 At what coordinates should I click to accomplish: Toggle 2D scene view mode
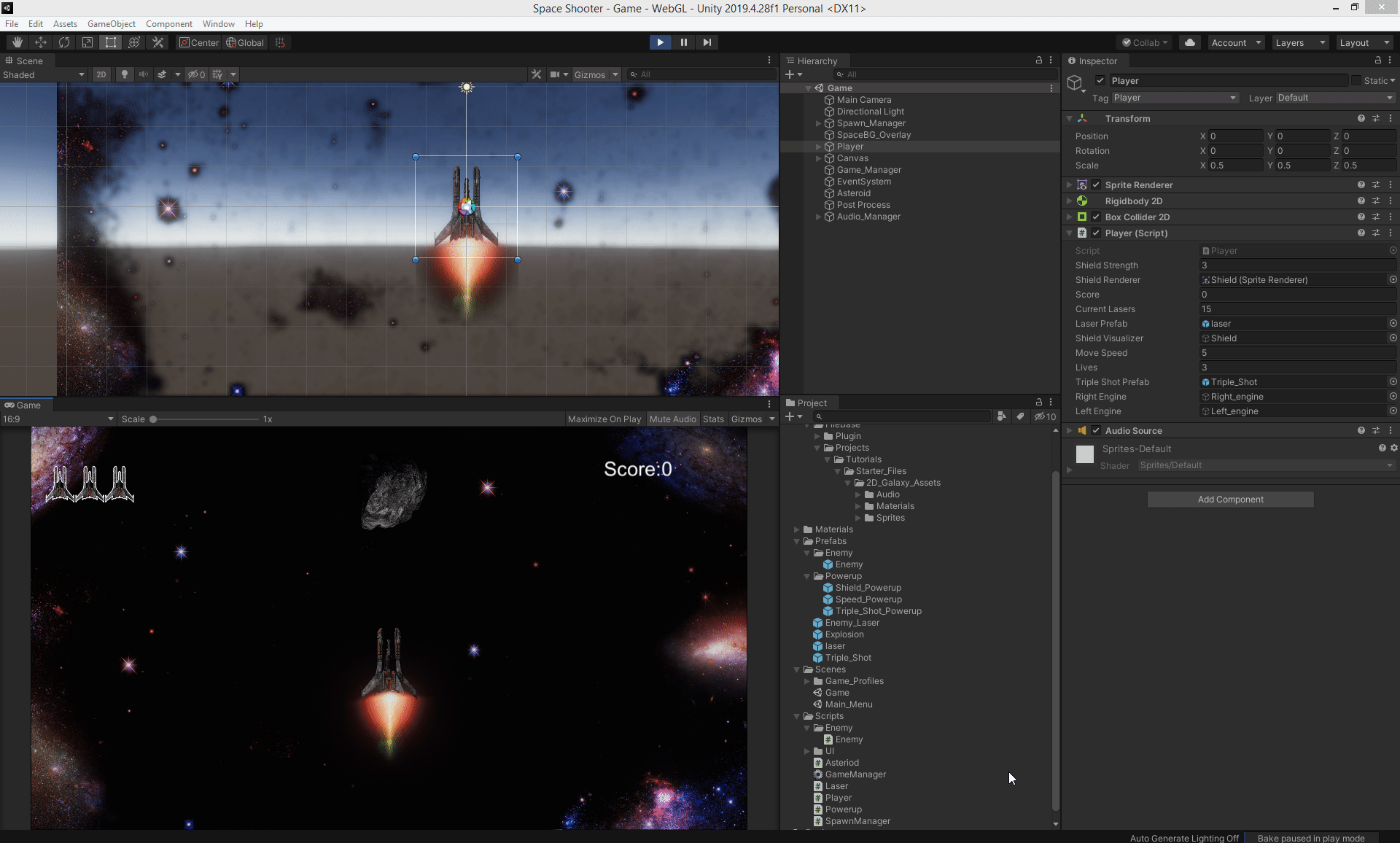(101, 74)
